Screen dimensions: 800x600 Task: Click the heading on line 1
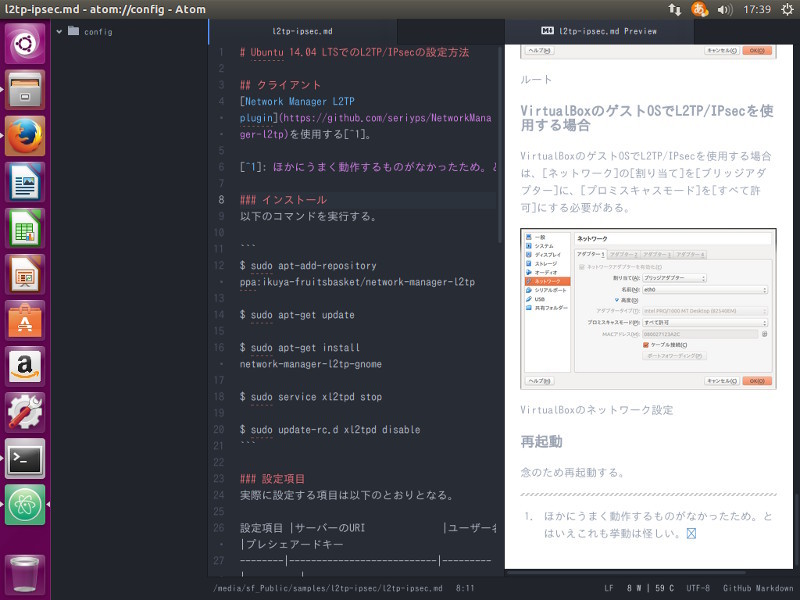coord(354,52)
